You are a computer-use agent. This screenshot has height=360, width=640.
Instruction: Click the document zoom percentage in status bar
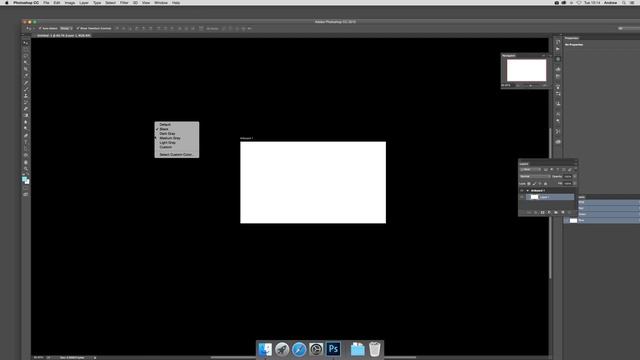coord(38,358)
